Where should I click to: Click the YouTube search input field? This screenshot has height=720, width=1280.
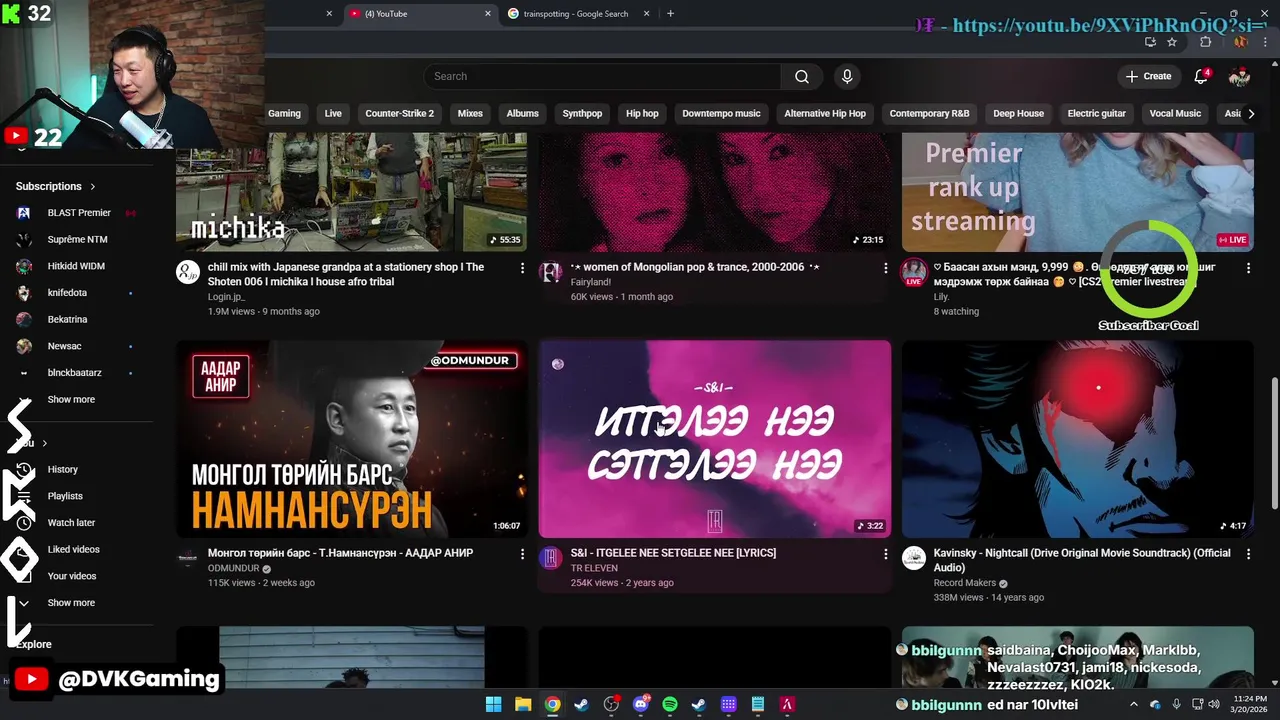pos(602,76)
